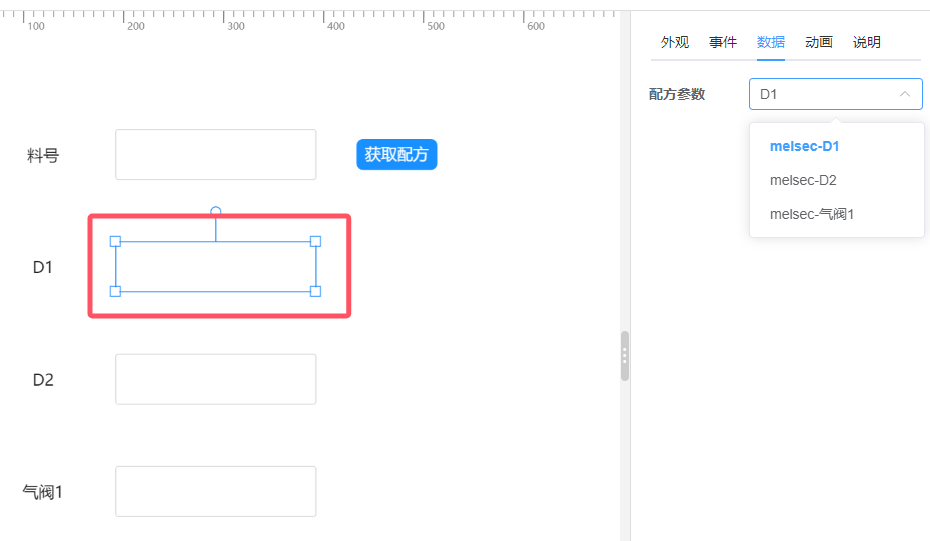Select the D2 input box on canvas

tap(216, 379)
